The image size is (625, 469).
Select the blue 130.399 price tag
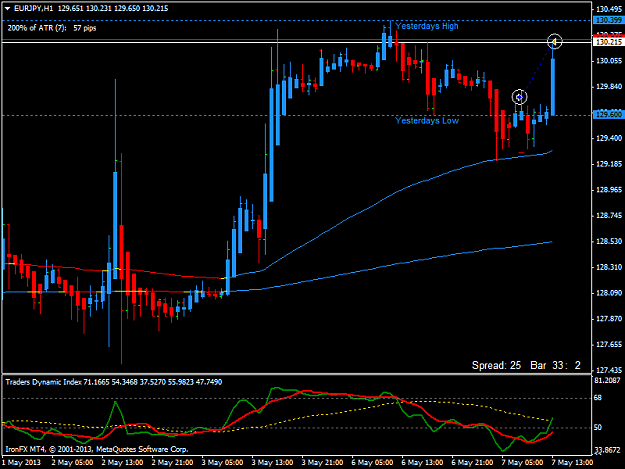coord(608,20)
